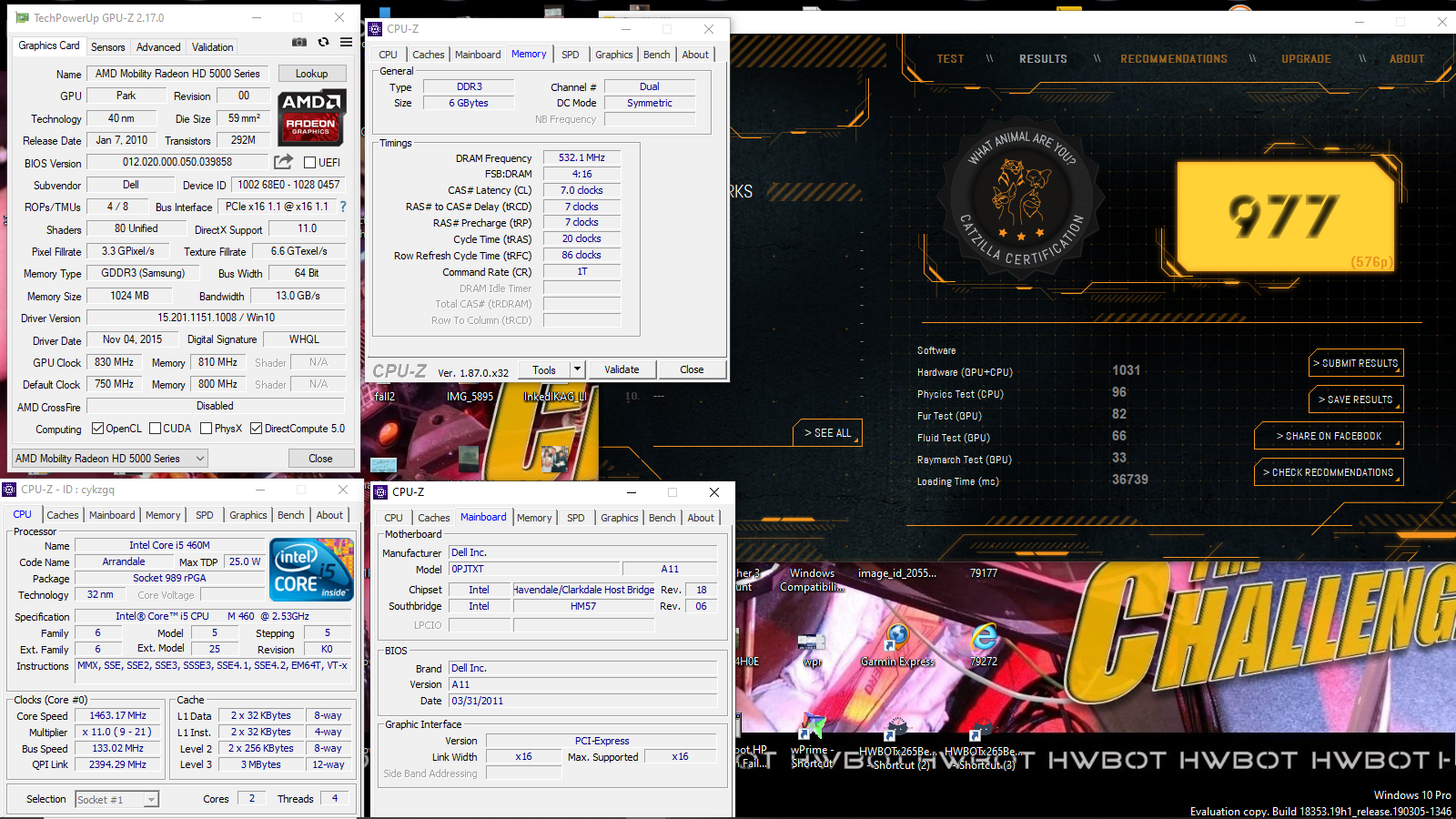Open Graphics tab in CPU-Z CPU window
This screenshot has width=1456, height=819.
click(x=248, y=515)
